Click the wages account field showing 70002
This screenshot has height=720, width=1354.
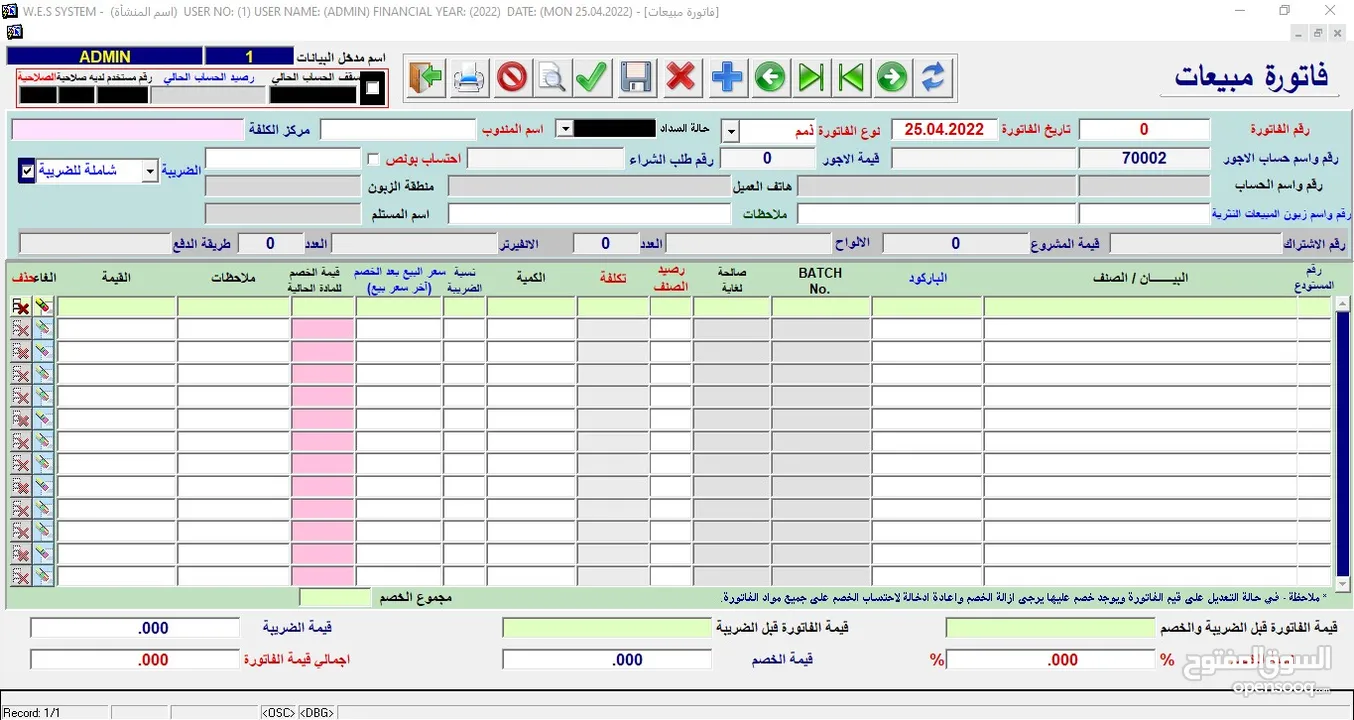coord(1144,158)
